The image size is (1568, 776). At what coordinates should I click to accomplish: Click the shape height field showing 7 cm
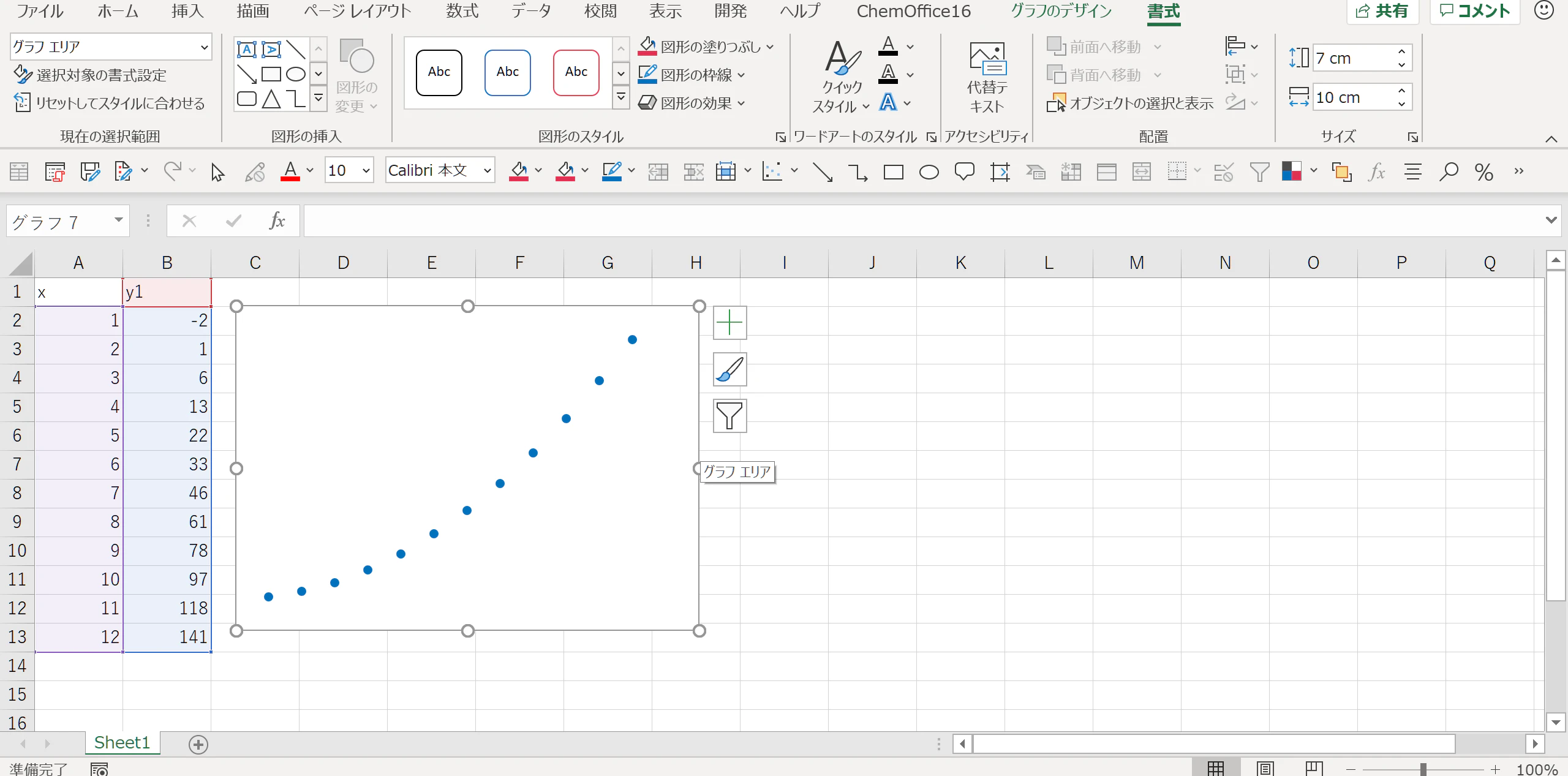pos(1354,58)
